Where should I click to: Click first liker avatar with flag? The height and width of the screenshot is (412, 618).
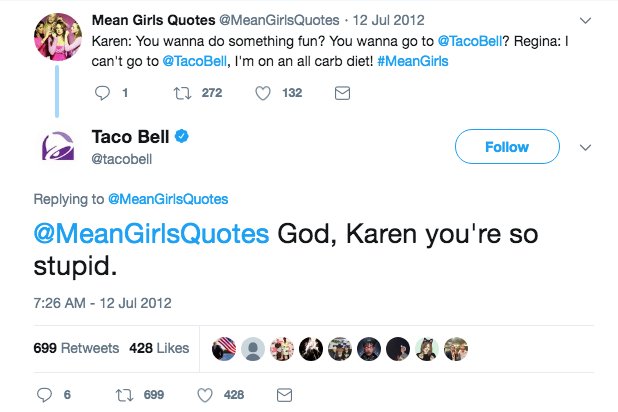225,348
